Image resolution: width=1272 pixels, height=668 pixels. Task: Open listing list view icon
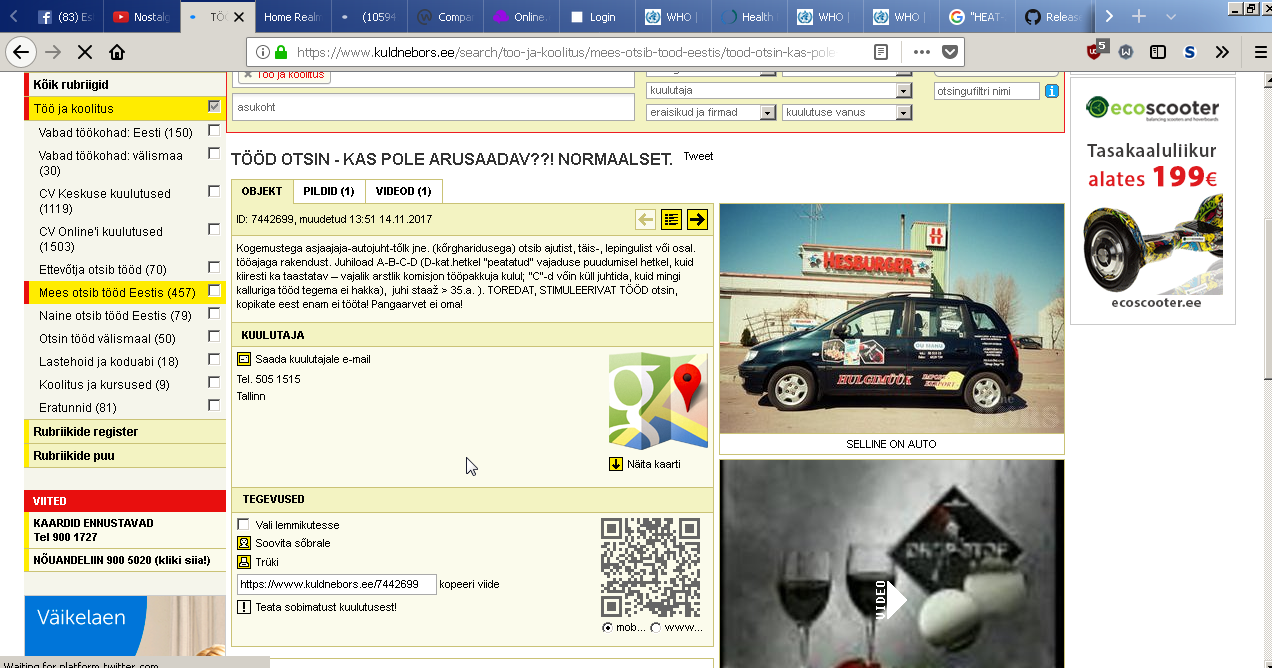pyautogui.click(x=672, y=220)
